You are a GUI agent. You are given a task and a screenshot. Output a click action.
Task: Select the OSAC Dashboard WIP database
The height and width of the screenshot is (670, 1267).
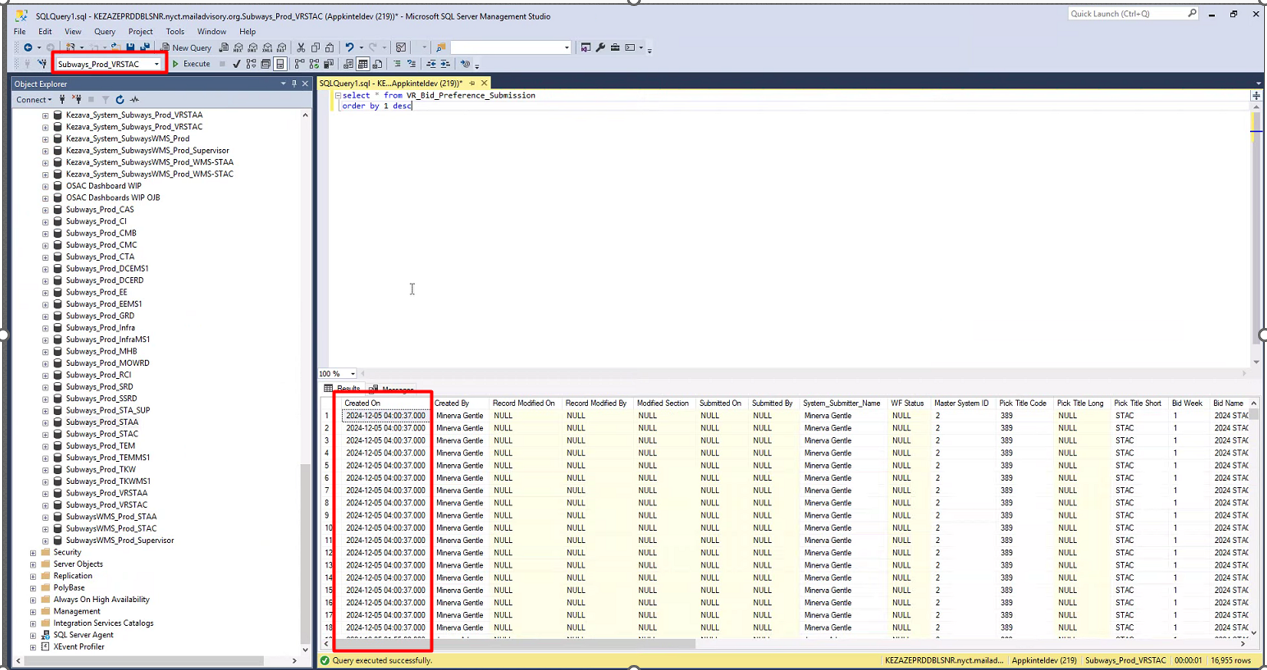(x=104, y=186)
